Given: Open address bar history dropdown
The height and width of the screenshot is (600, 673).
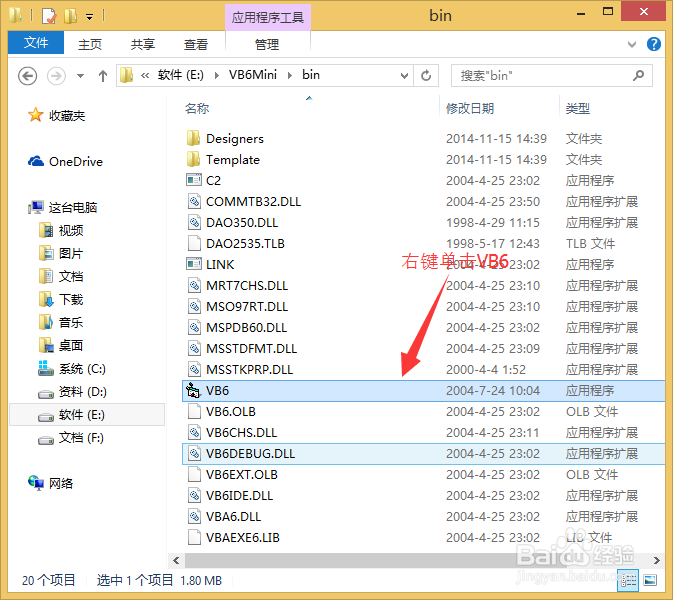Looking at the screenshot, I should 404,76.
